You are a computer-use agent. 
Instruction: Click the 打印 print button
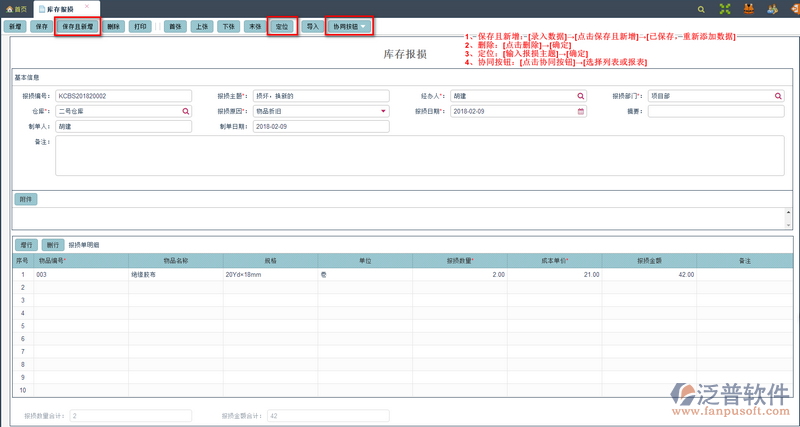141,26
